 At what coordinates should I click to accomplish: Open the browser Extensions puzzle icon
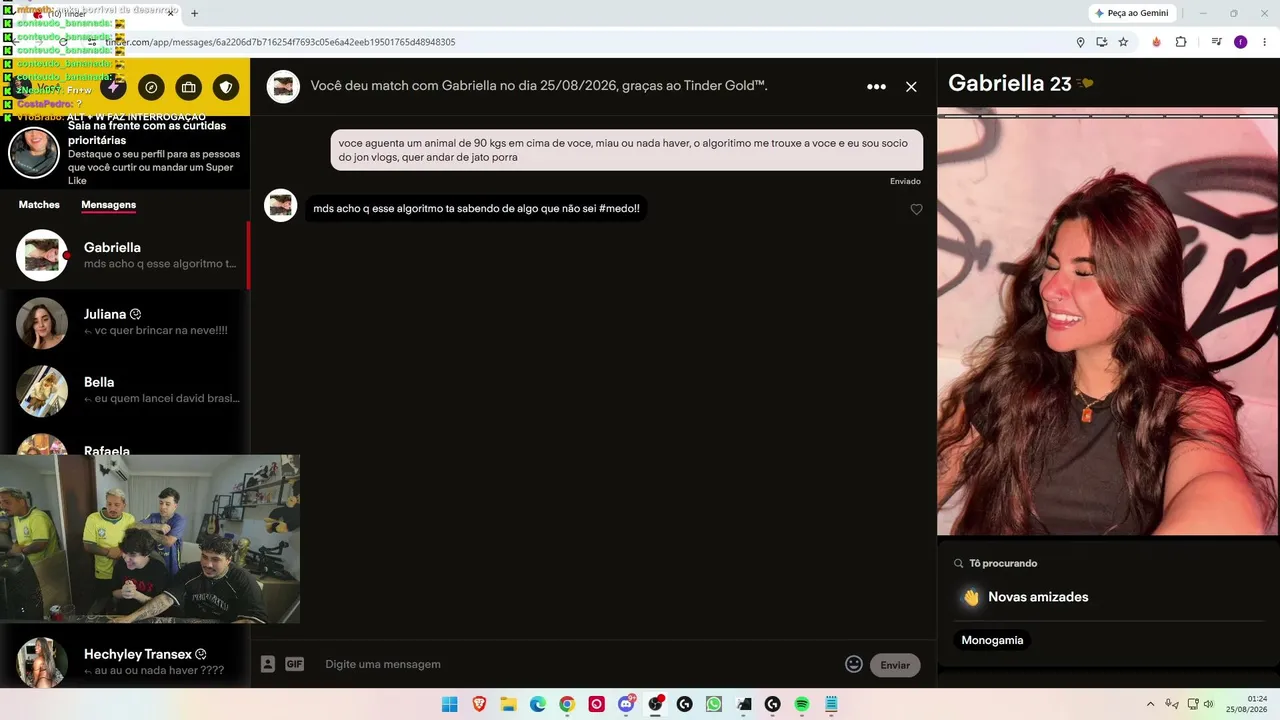tap(1181, 42)
